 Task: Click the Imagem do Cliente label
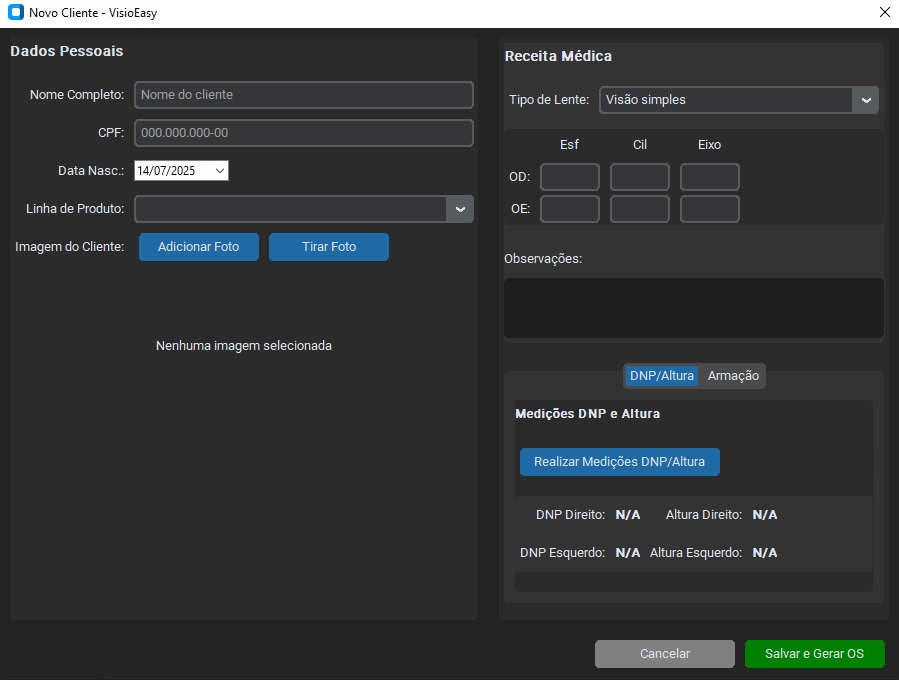coord(69,247)
